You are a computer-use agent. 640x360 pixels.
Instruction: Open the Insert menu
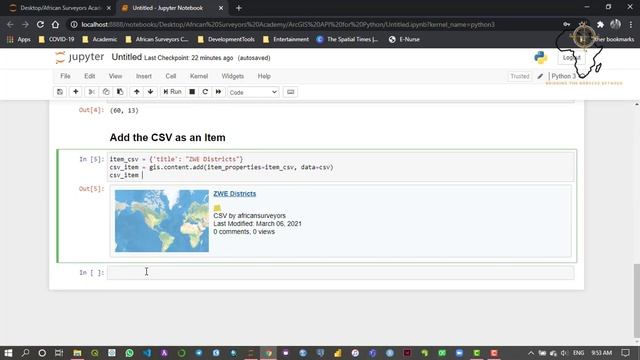click(x=144, y=76)
